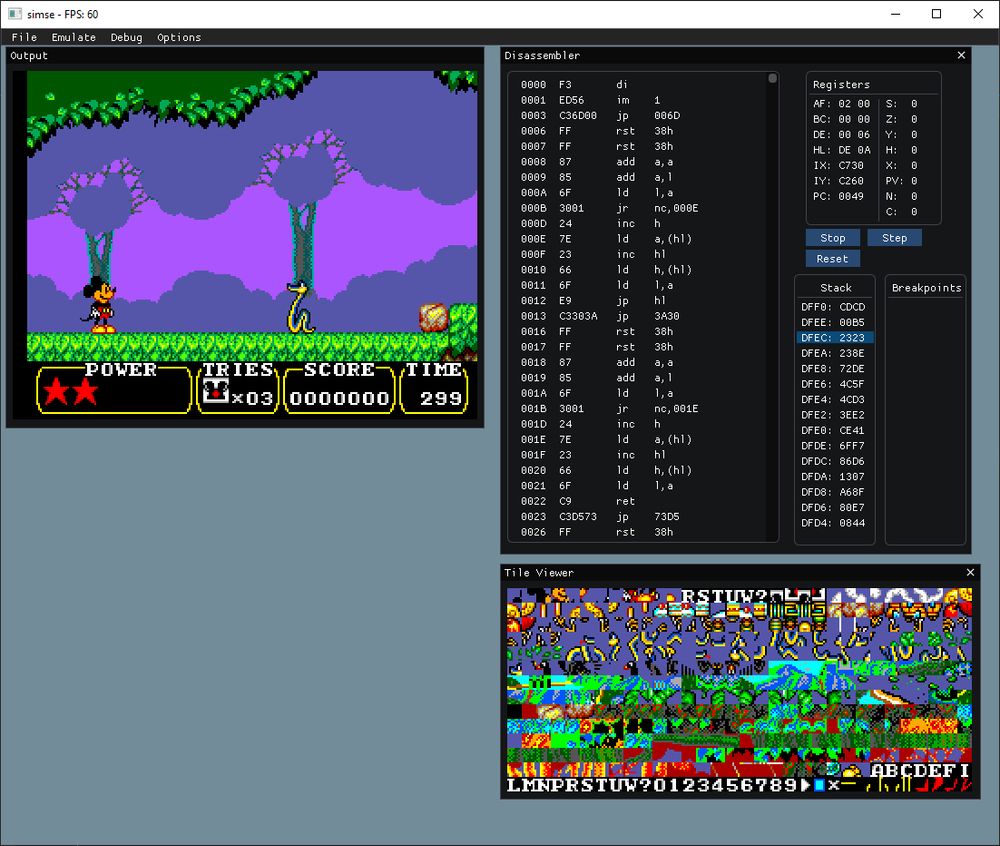Click the Output panel title
The width and height of the screenshot is (1000, 846).
pos(29,55)
